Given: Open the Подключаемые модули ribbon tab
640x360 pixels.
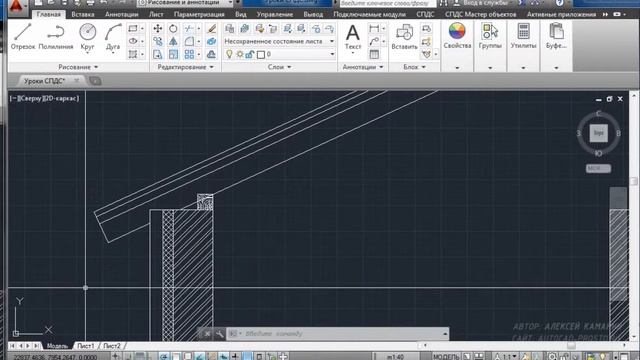Looking at the screenshot, I should [369, 14].
